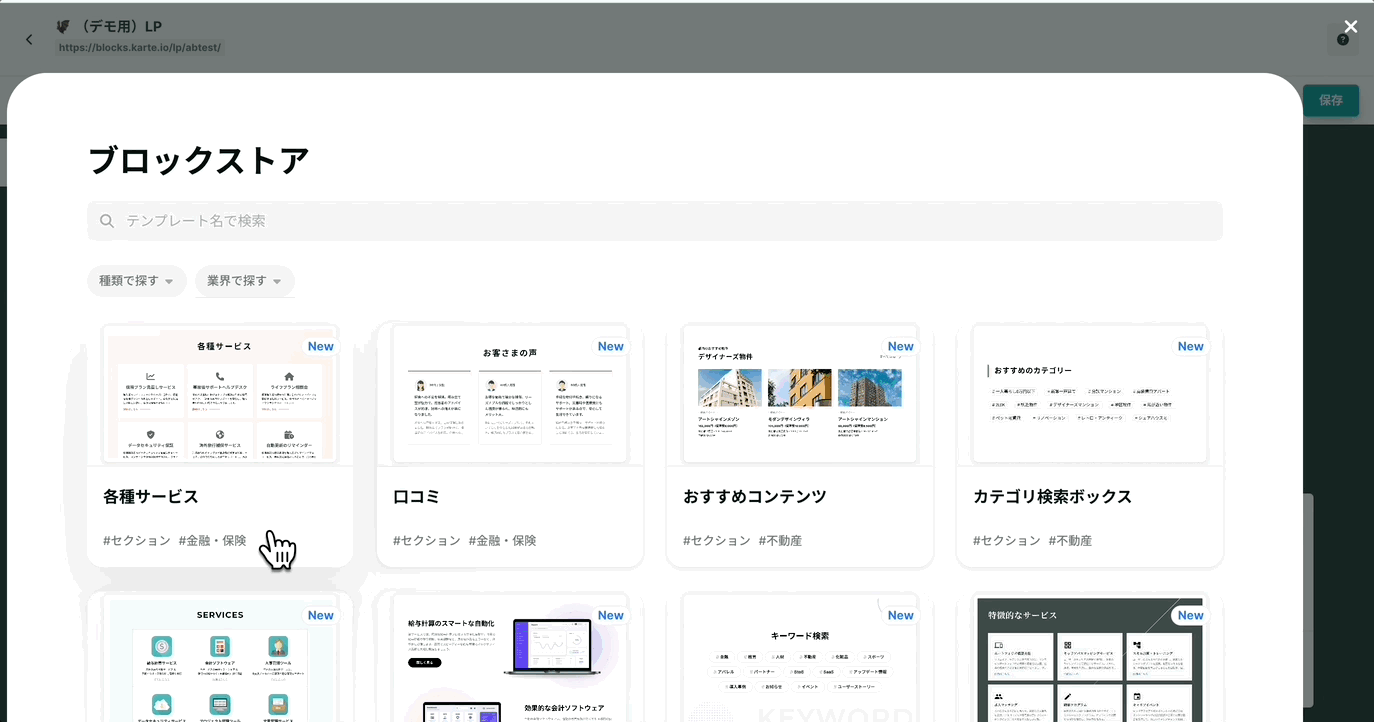This screenshot has width=1374, height=722.
Task: Click New badge on 口コミ card
Action: tap(611, 347)
